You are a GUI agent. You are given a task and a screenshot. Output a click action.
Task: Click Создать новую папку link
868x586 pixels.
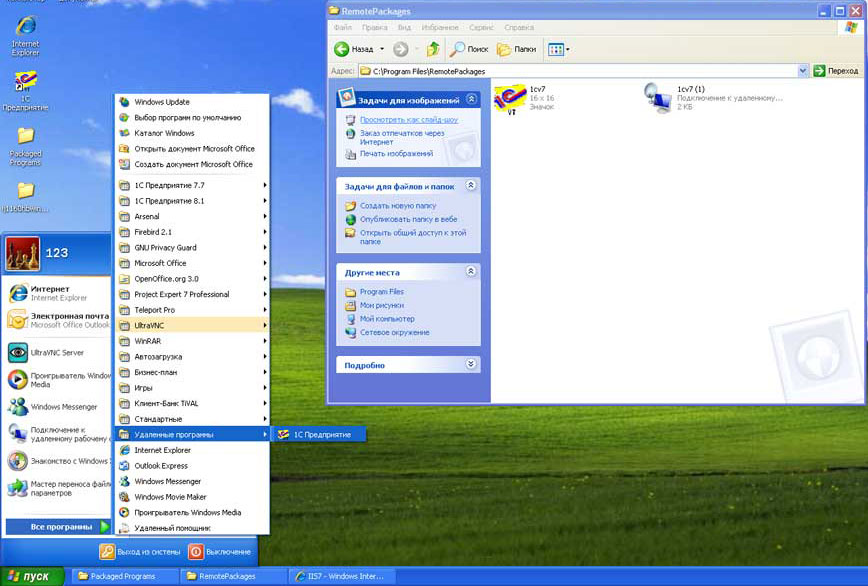398,206
